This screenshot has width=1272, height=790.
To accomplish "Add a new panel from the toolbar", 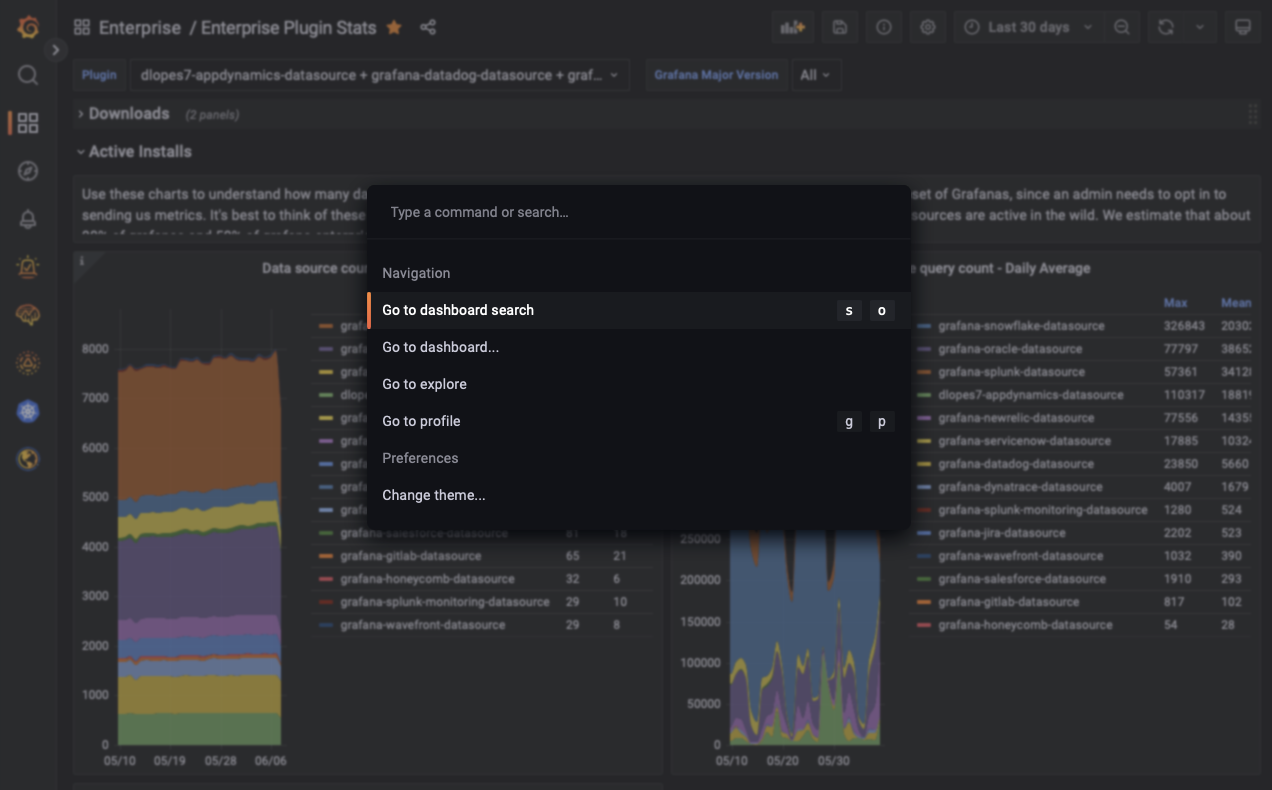I will click(792, 27).
